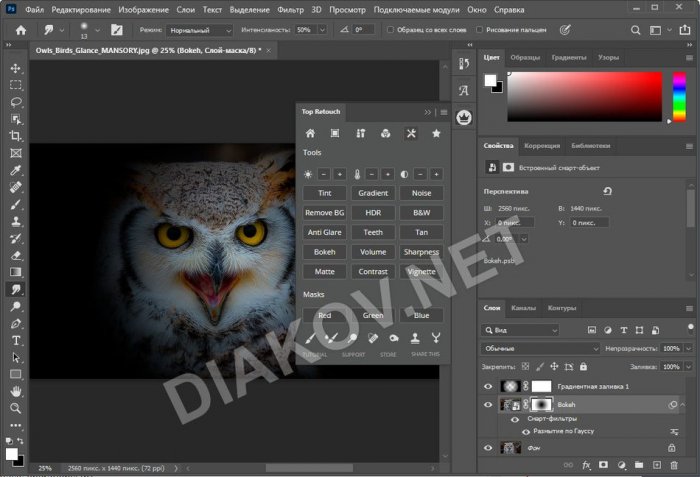Select the Lasso tool

16,101
